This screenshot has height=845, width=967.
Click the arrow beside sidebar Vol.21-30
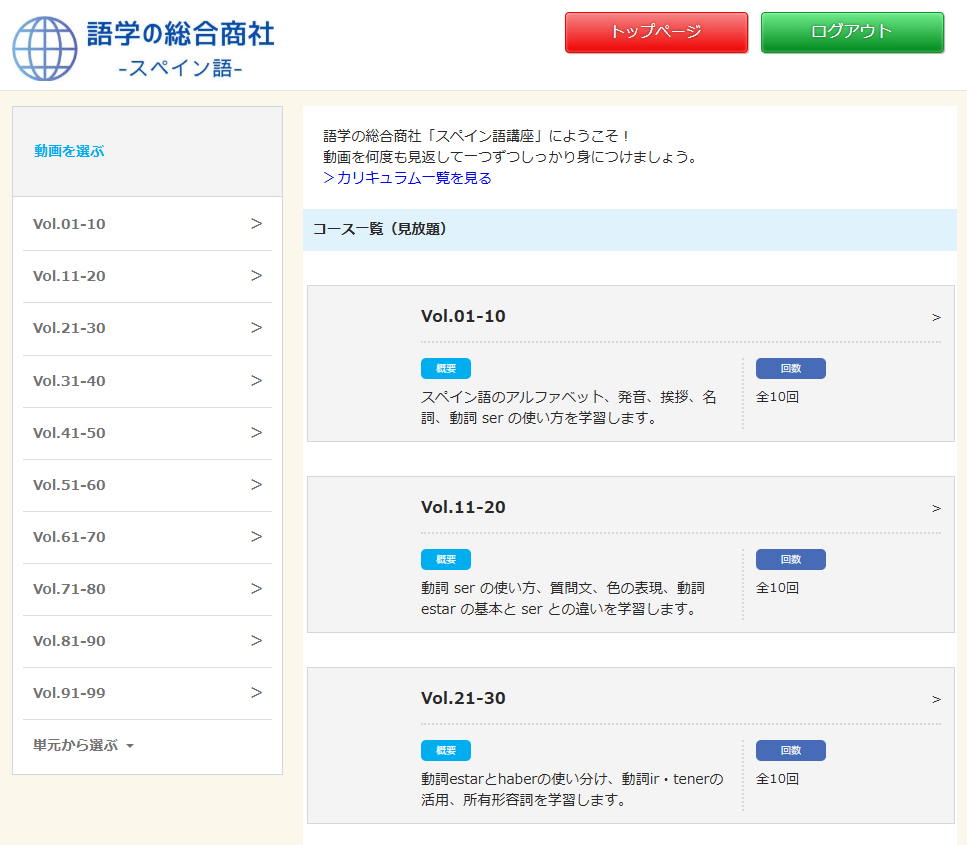[x=256, y=328]
